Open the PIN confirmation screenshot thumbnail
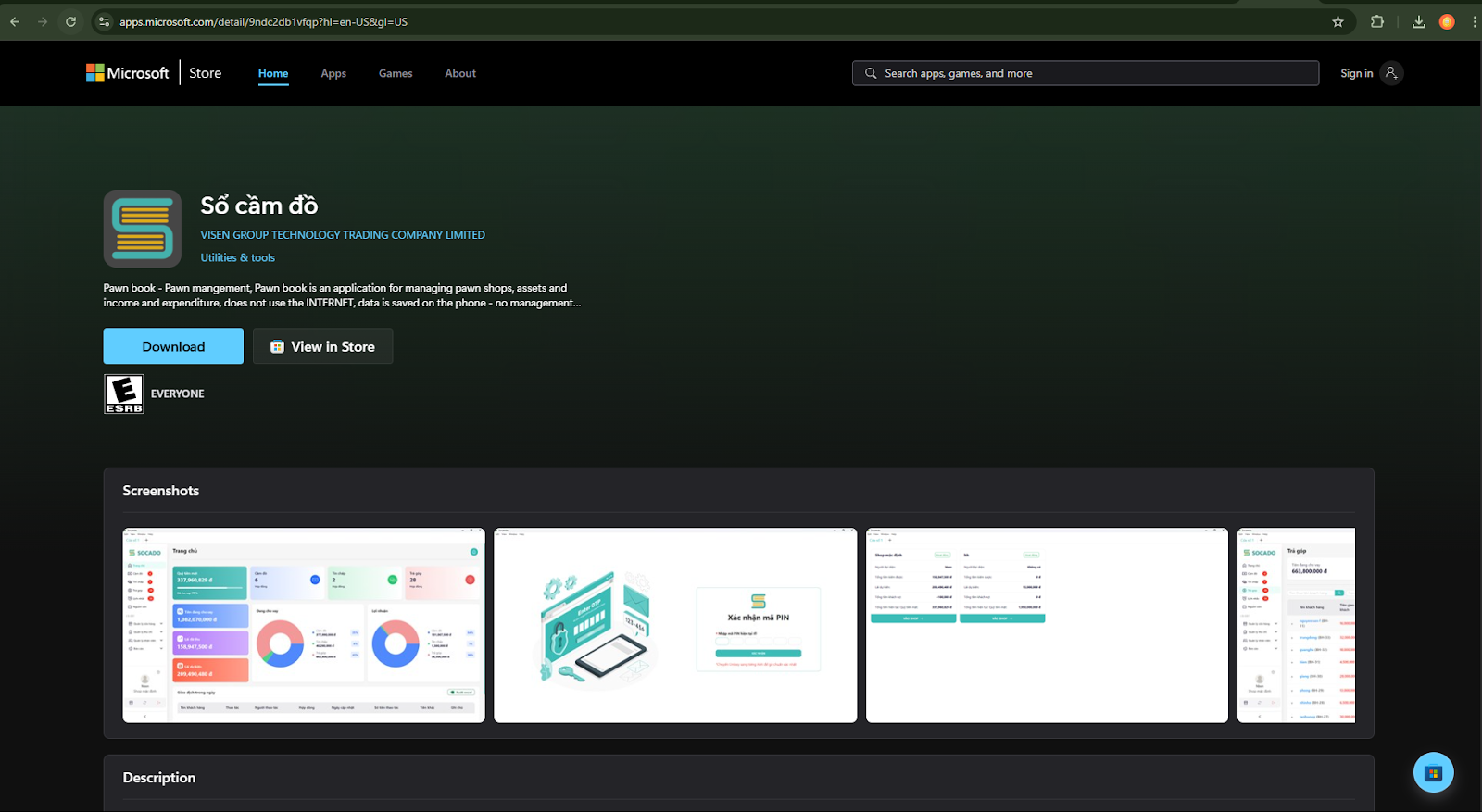The width and height of the screenshot is (1482, 812). point(675,625)
